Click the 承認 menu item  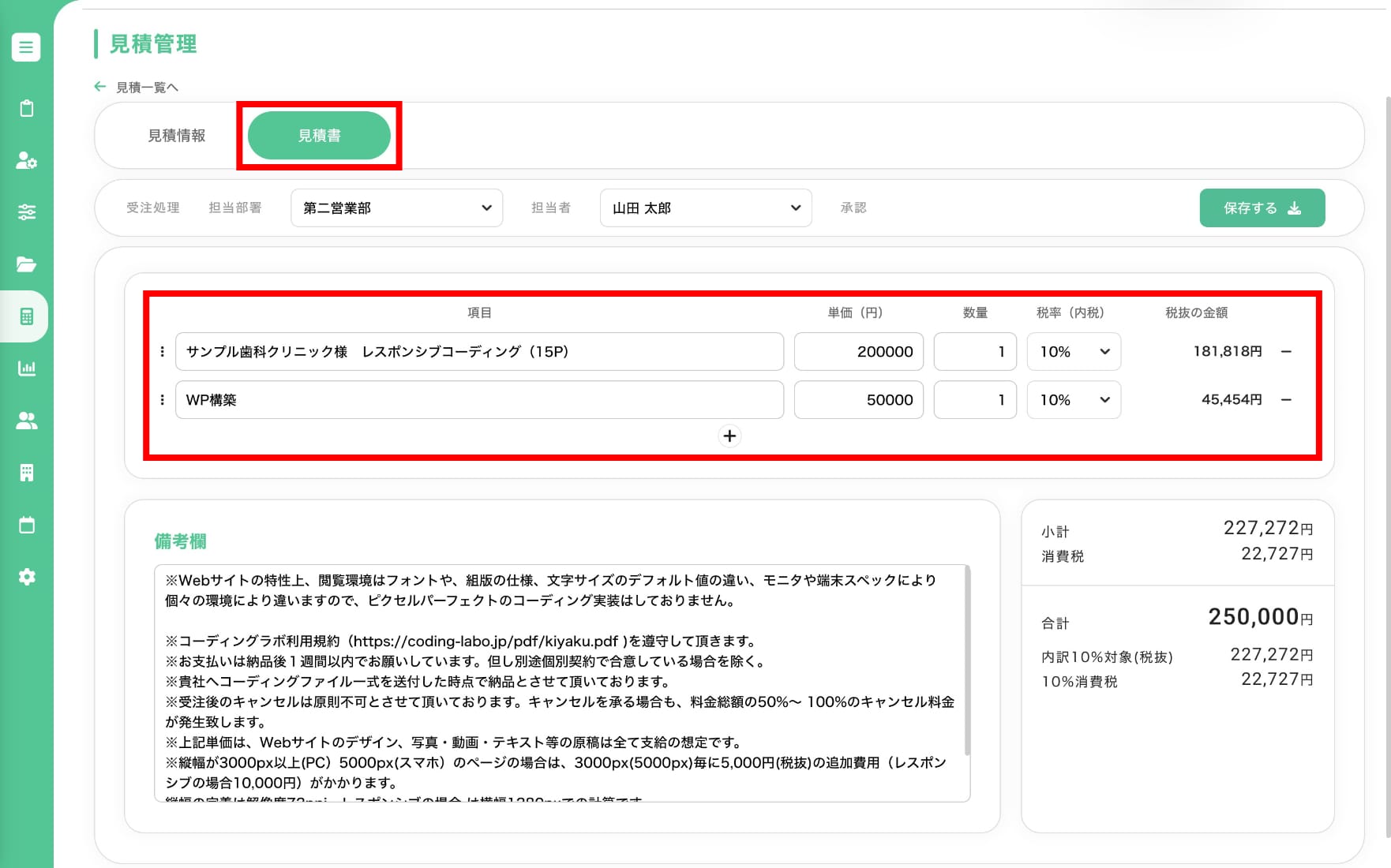point(853,208)
